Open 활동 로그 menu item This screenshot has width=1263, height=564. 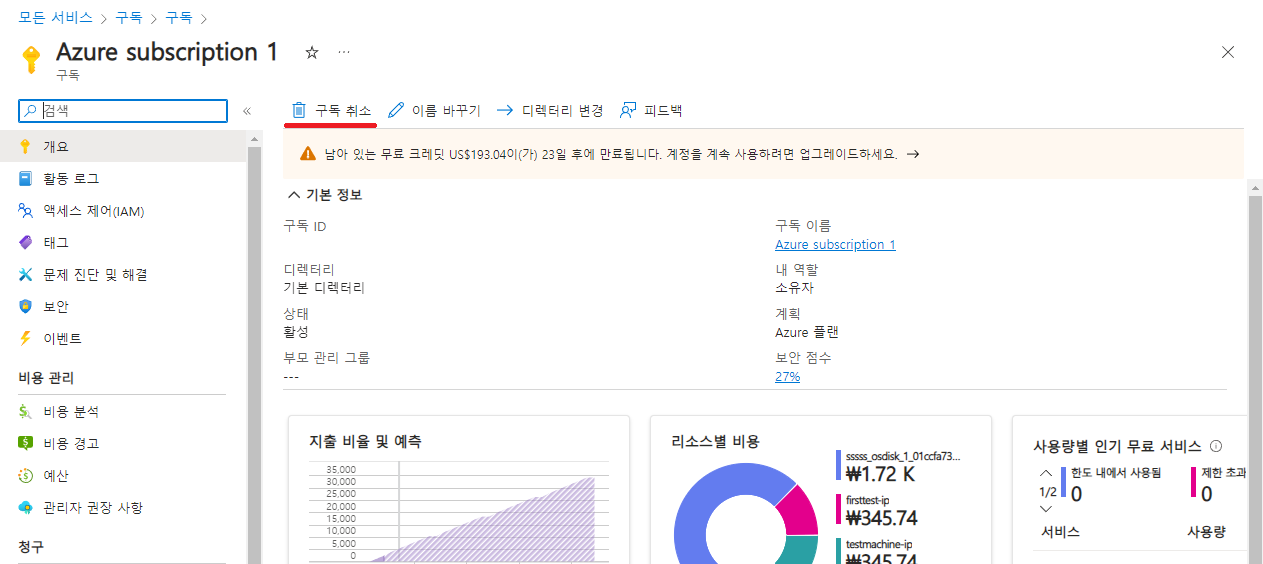123,179
